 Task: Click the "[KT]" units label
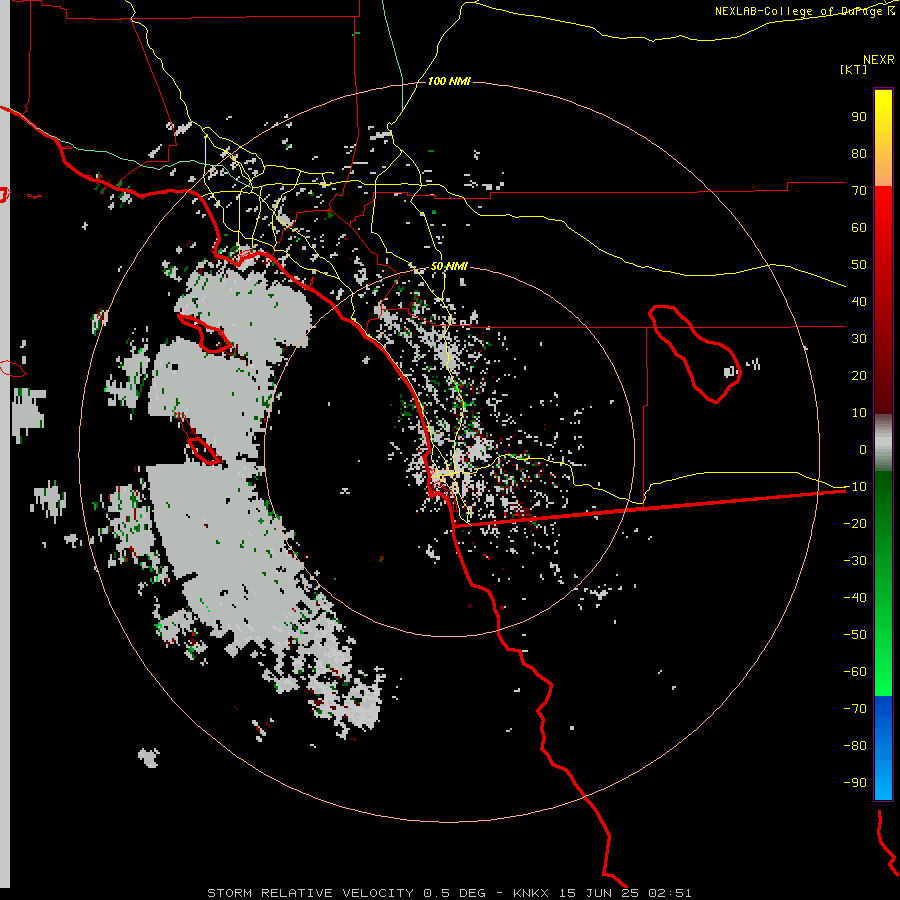[854, 69]
